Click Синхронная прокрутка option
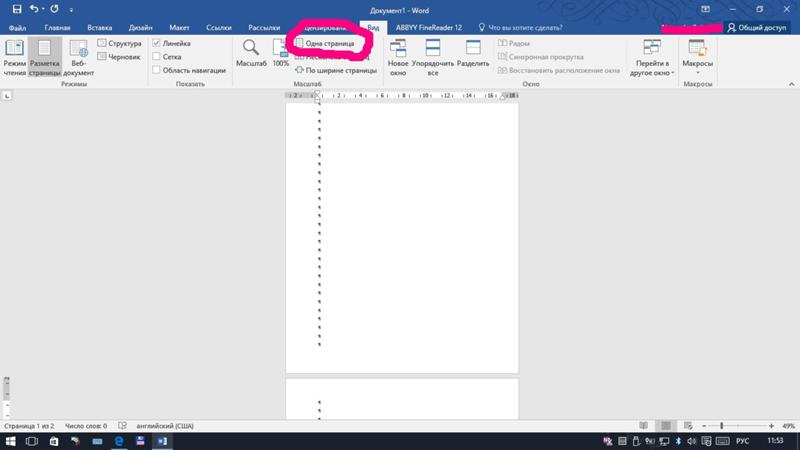This screenshot has height=450, width=800. (541, 57)
